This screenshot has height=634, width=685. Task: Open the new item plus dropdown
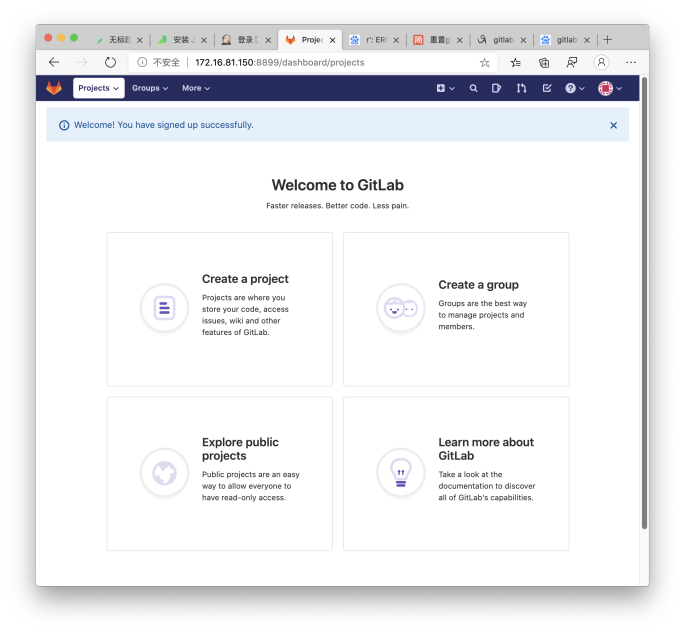[446, 88]
